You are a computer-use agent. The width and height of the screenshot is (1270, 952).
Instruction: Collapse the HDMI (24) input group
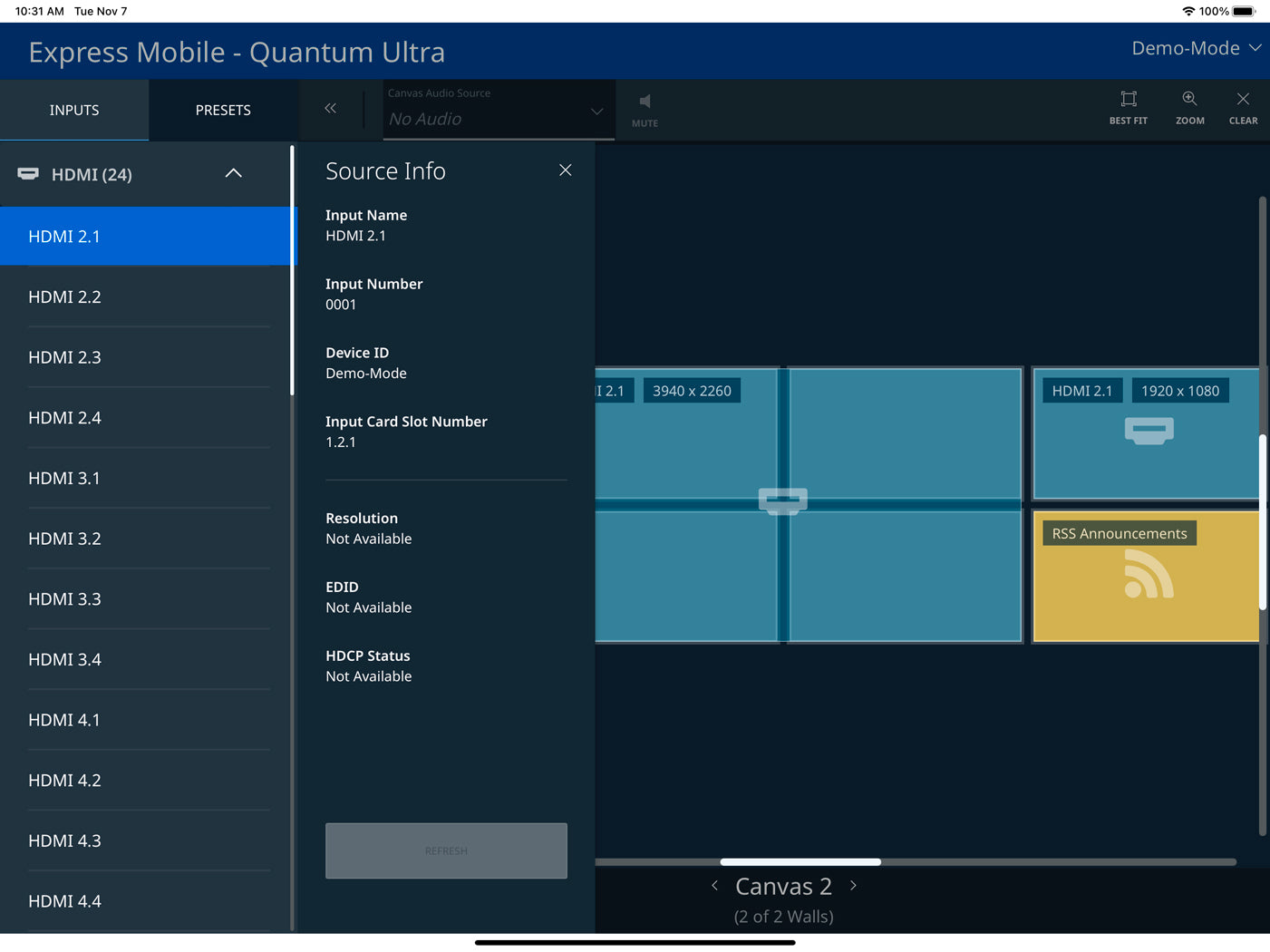(x=233, y=173)
